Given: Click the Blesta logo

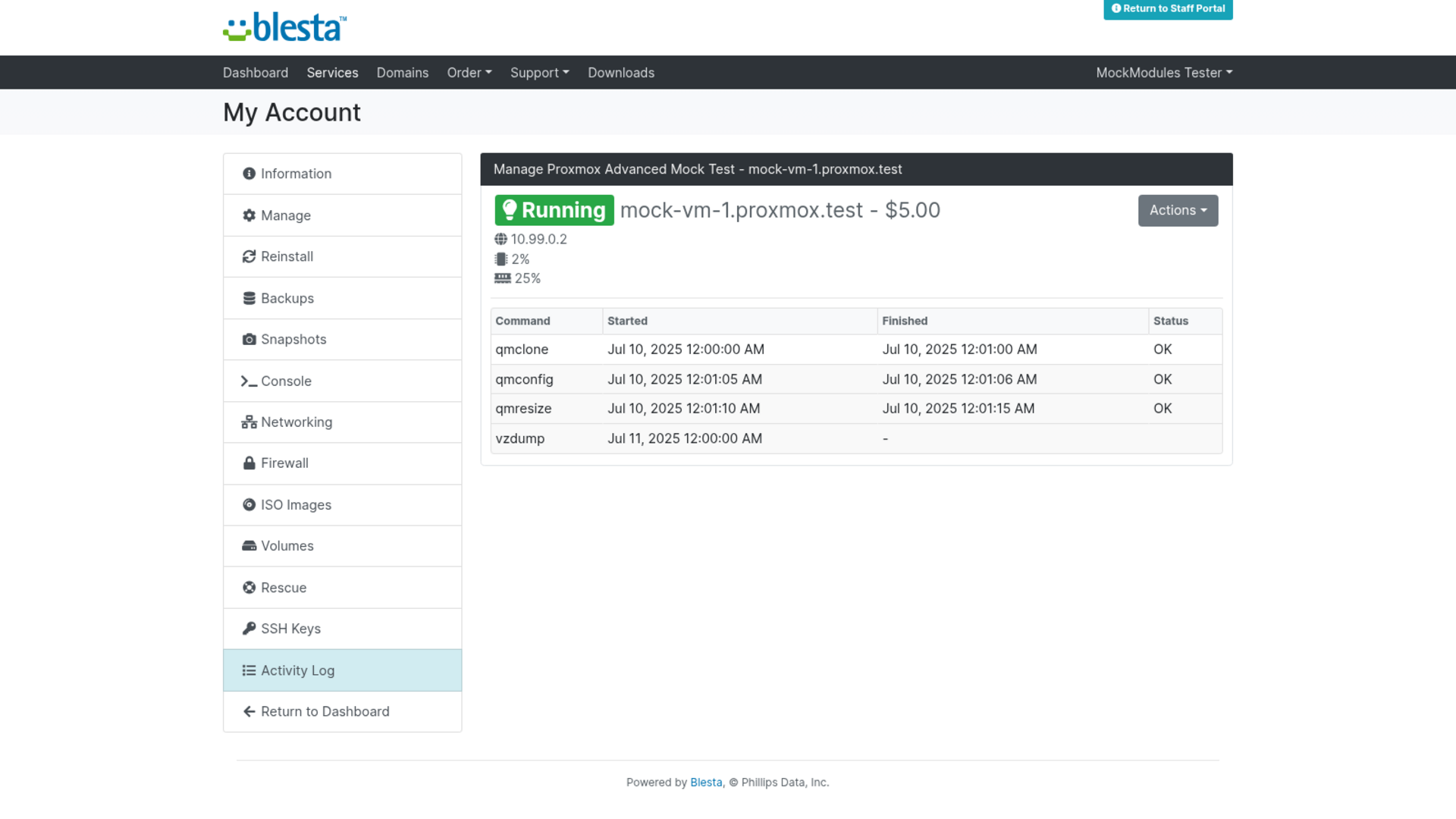Looking at the screenshot, I should pyautogui.click(x=285, y=27).
